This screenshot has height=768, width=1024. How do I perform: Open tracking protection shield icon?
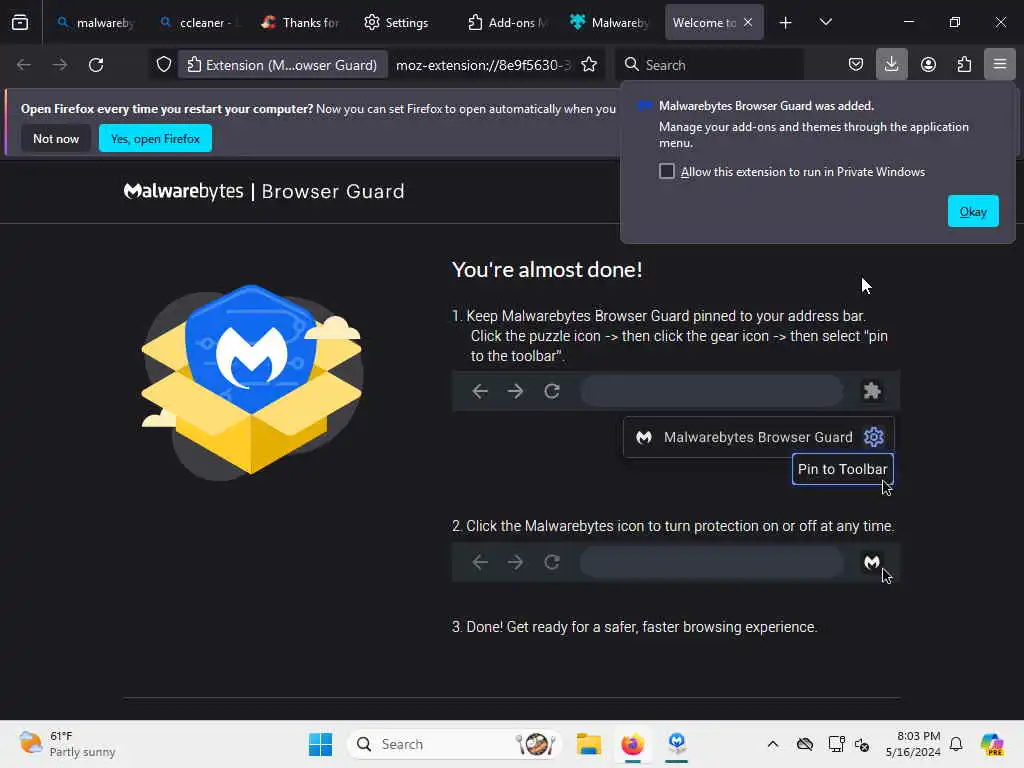click(x=164, y=65)
